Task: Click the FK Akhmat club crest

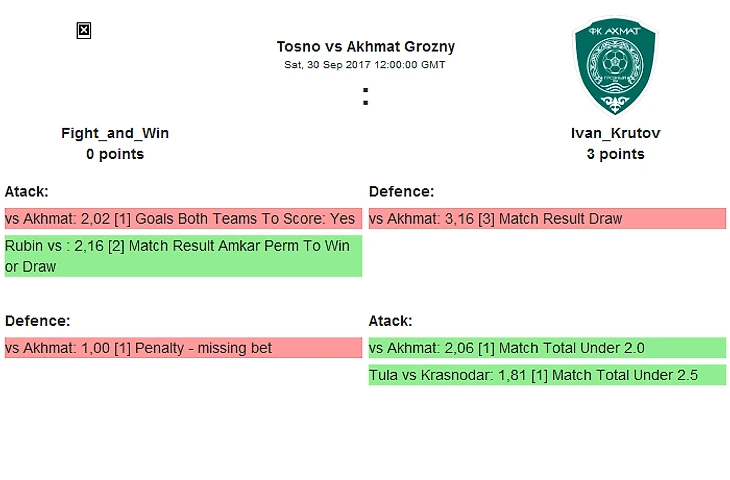Action: pos(615,66)
